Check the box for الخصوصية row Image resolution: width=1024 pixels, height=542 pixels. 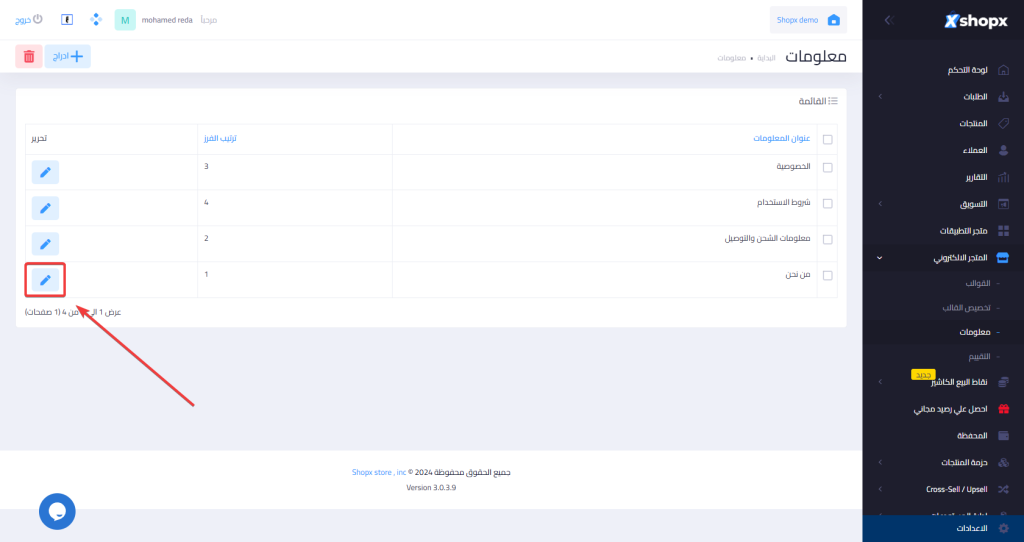pyautogui.click(x=827, y=167)
